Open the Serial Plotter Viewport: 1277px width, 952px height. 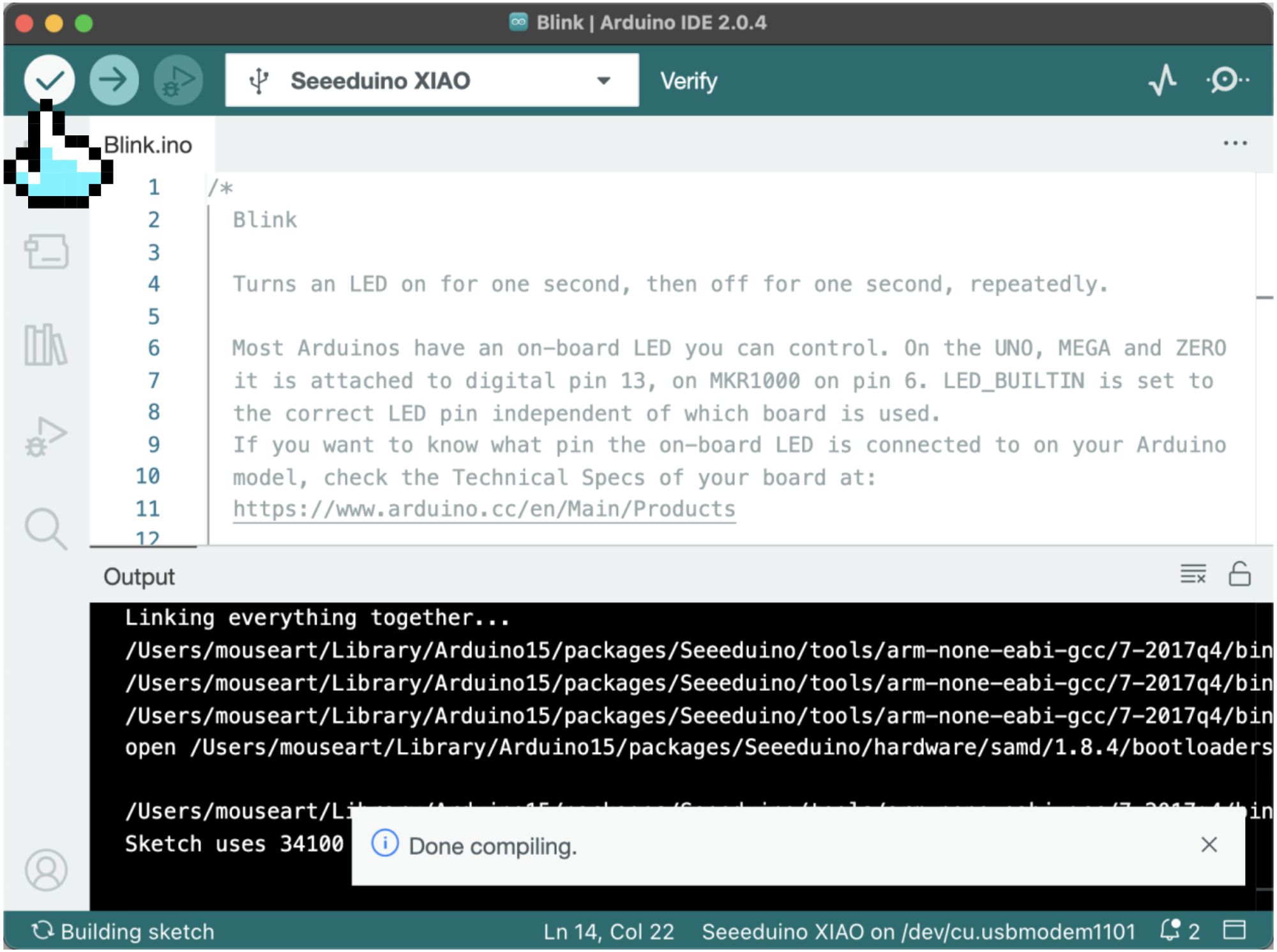[x=1163, y=80]
